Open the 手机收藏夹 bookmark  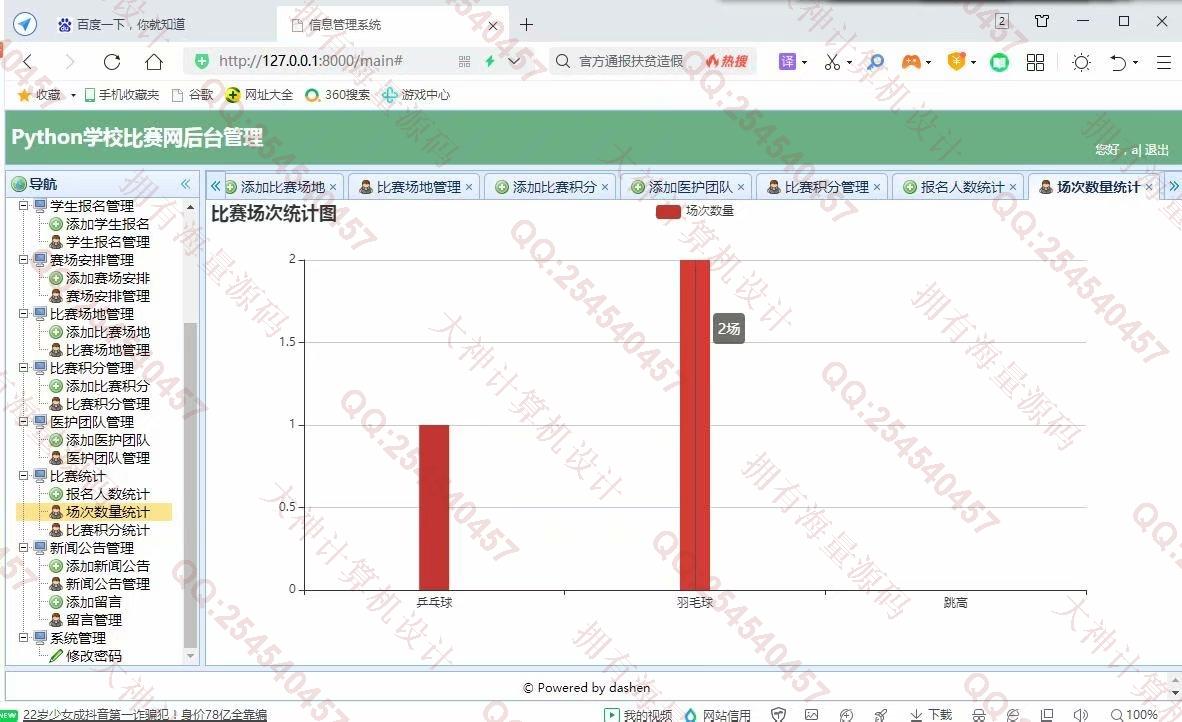(x=121, y=94)
